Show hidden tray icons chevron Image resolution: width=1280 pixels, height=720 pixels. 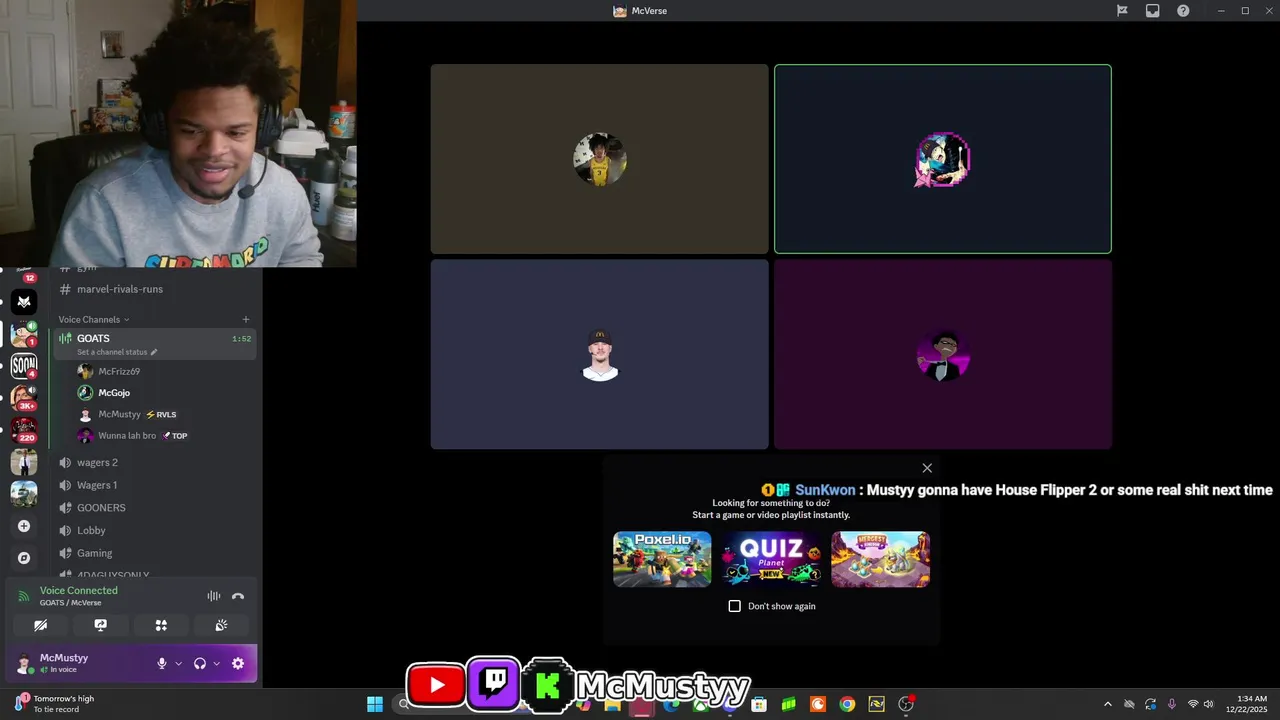[x=1107, y=704]
